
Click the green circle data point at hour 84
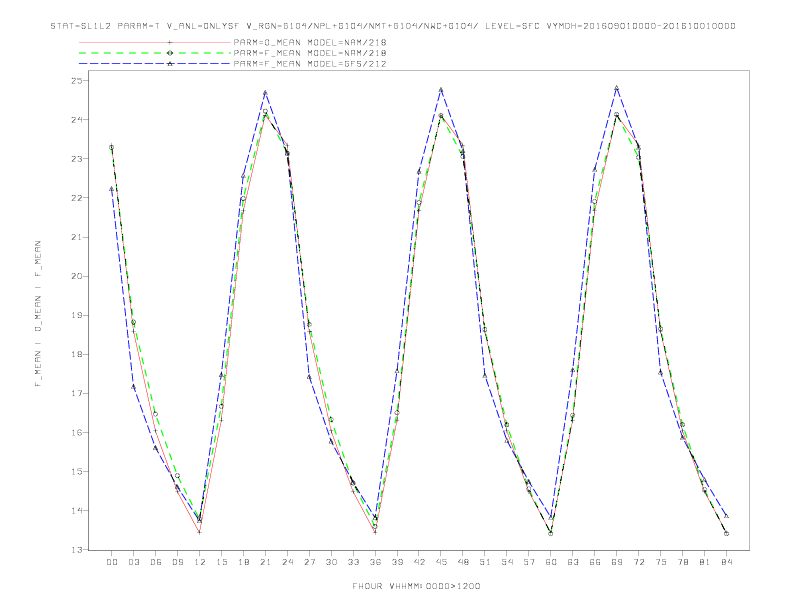(x=726, y=534)
